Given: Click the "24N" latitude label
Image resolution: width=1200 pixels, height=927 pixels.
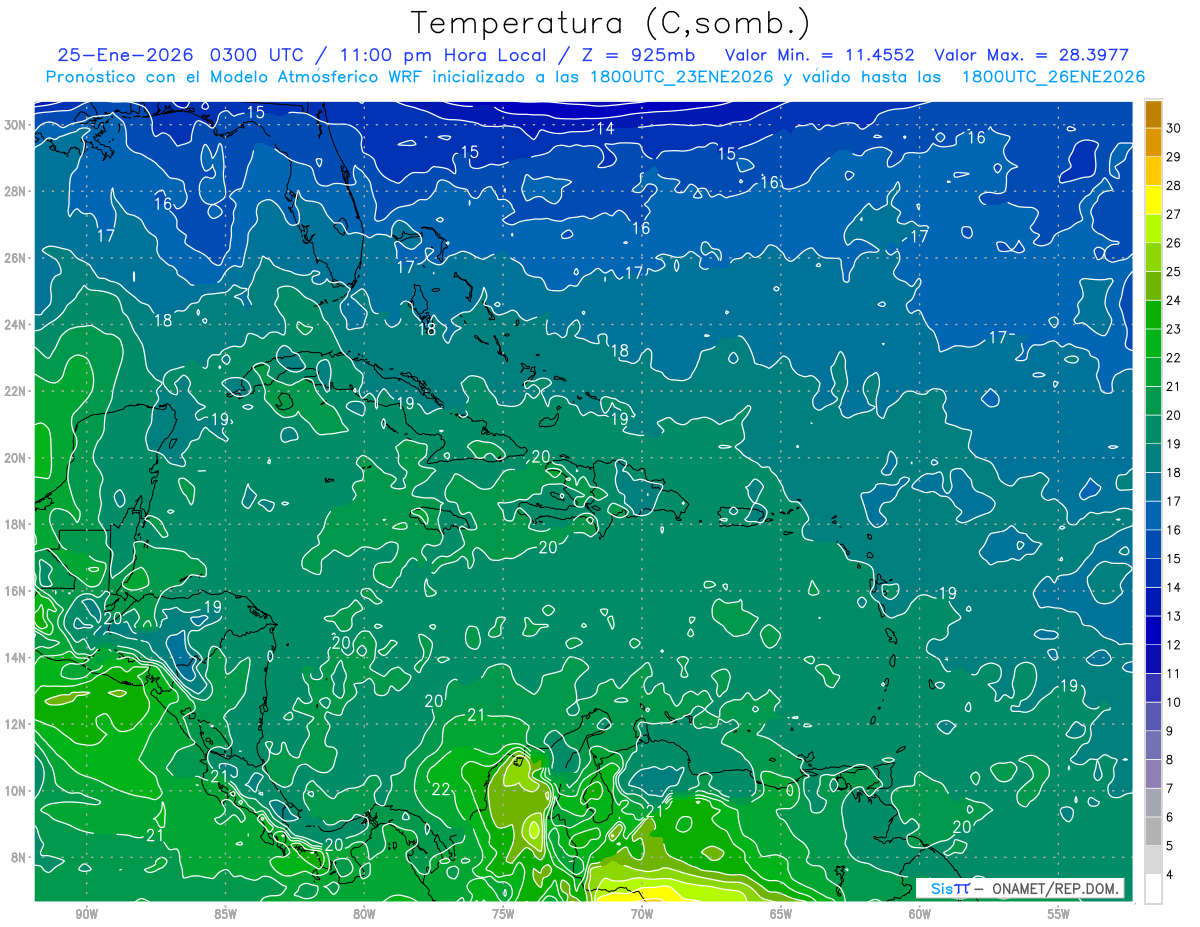Looking at the screenshot, I should point(17,325).
